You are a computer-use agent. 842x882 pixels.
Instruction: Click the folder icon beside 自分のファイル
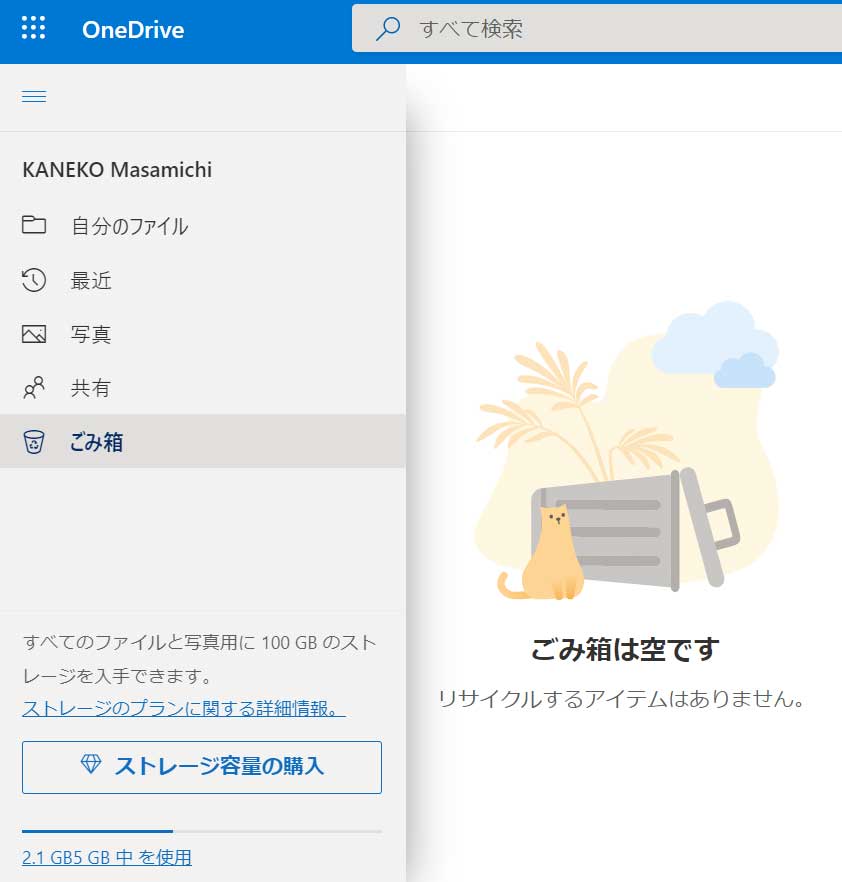point(34,224)
